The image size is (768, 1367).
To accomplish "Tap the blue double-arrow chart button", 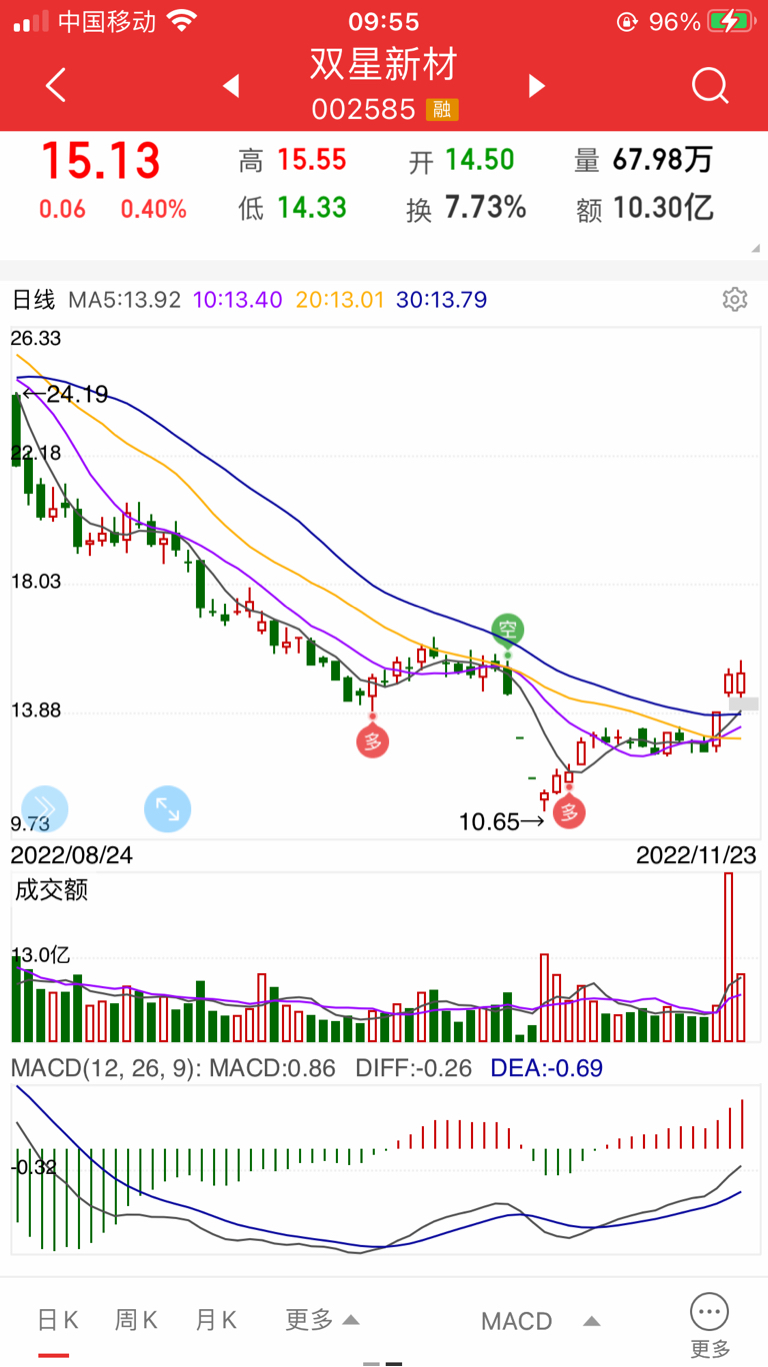I will (44, 809).
